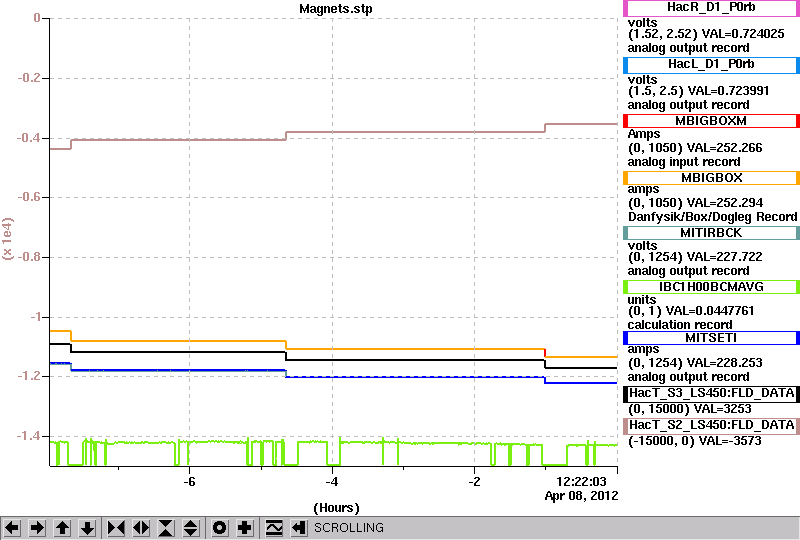Select the IBC1H00BCMAVG green legend box
Image resolution: width=800 pixels, height=540 pixels.
click(711, 287)
